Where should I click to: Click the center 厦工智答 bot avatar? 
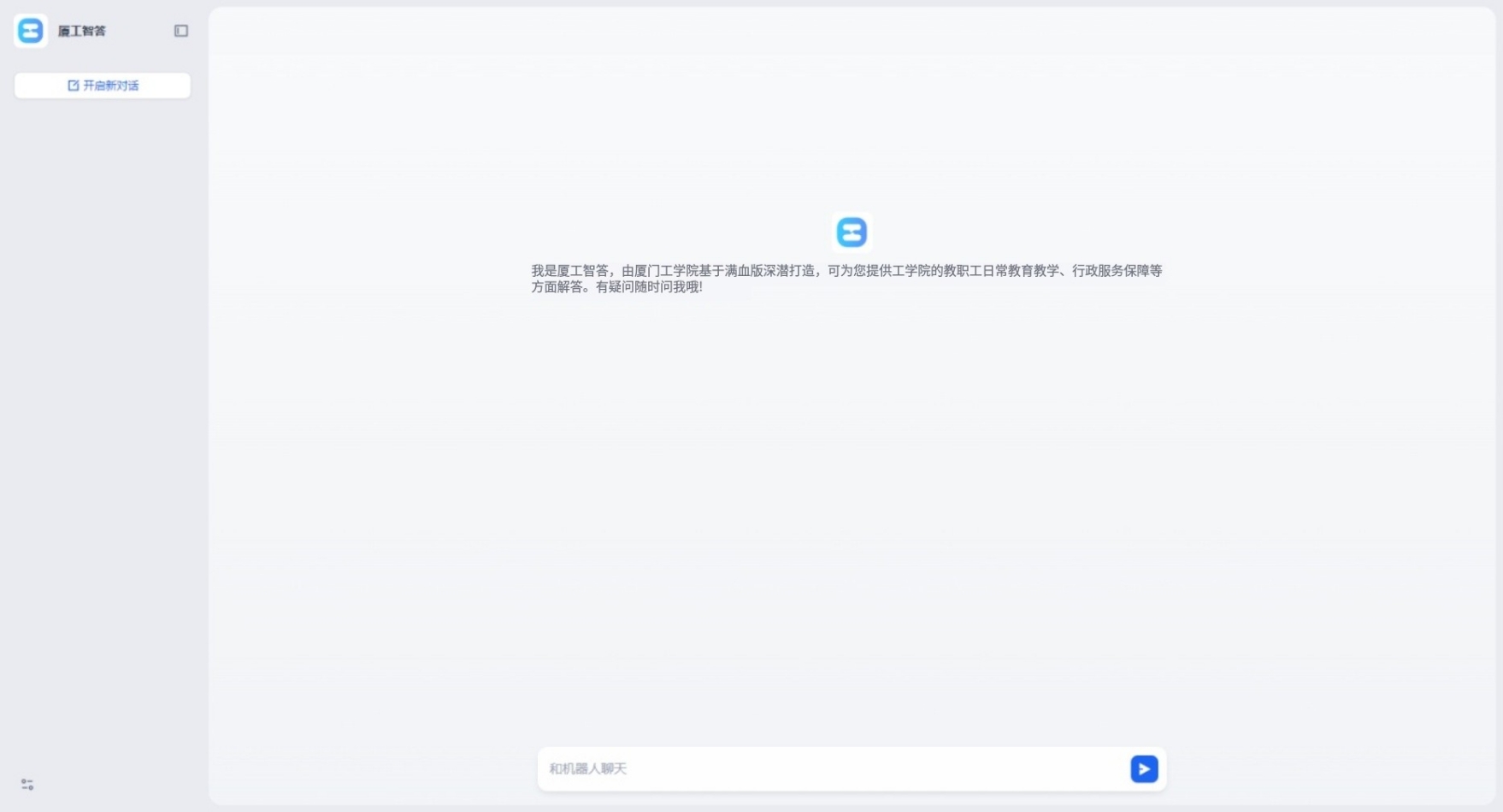pos(851,232)
